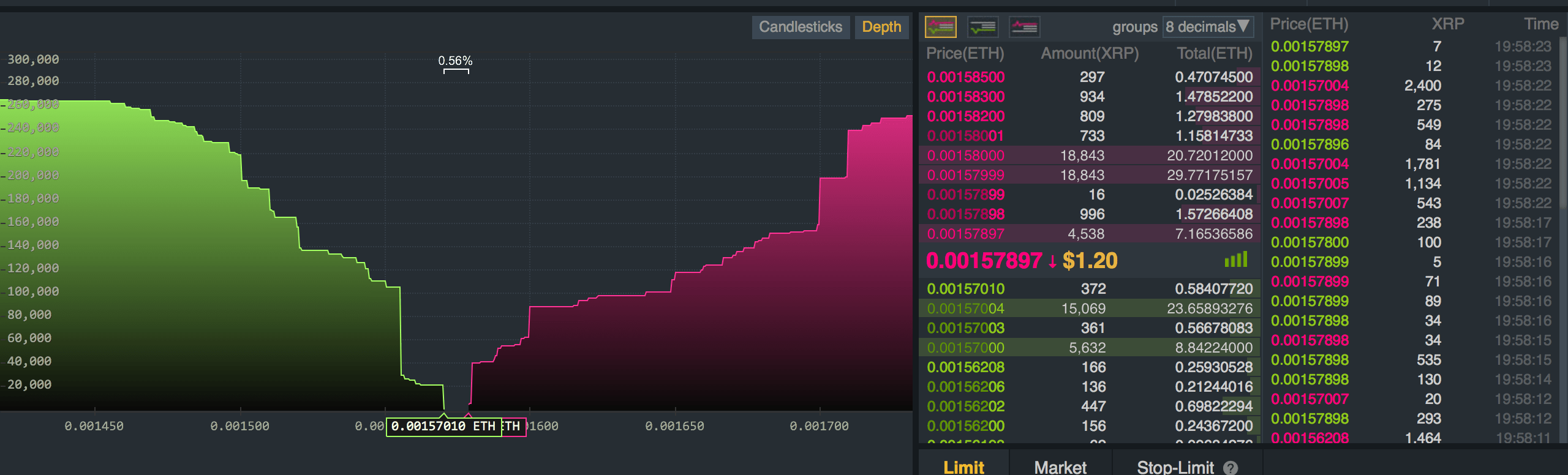This screenshot has height=475, width=1568.
Task: Select the sell order at 0.00158001
Action: point(1090,136)
